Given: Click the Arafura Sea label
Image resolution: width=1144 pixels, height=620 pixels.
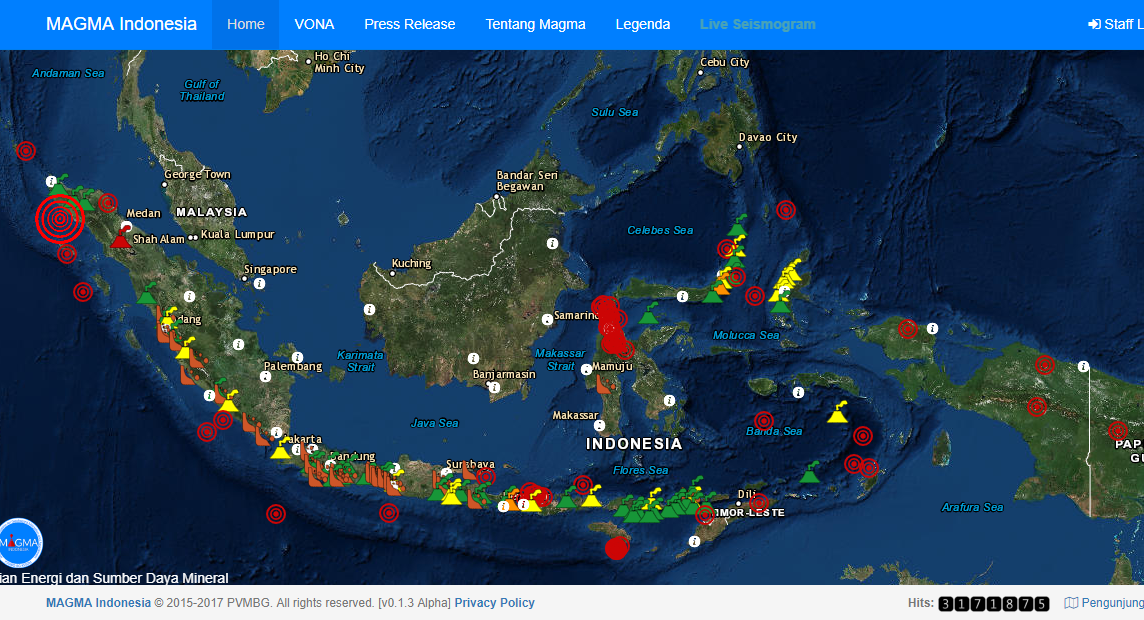Looking at the screenshot, I should click(x=973, y=507).
